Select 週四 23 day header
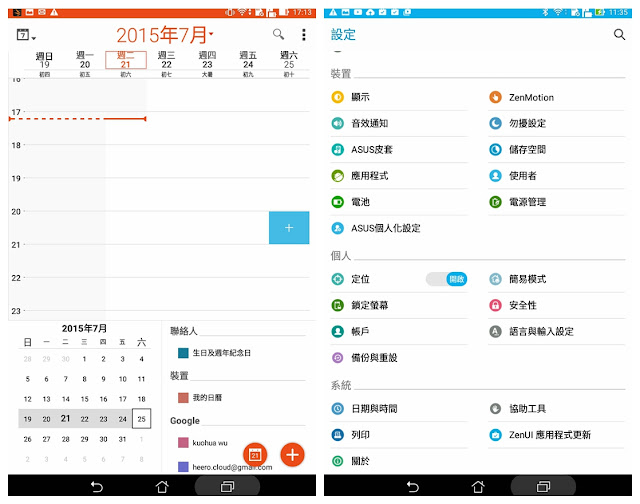This screenshot has width=640, height=504. 207,60
